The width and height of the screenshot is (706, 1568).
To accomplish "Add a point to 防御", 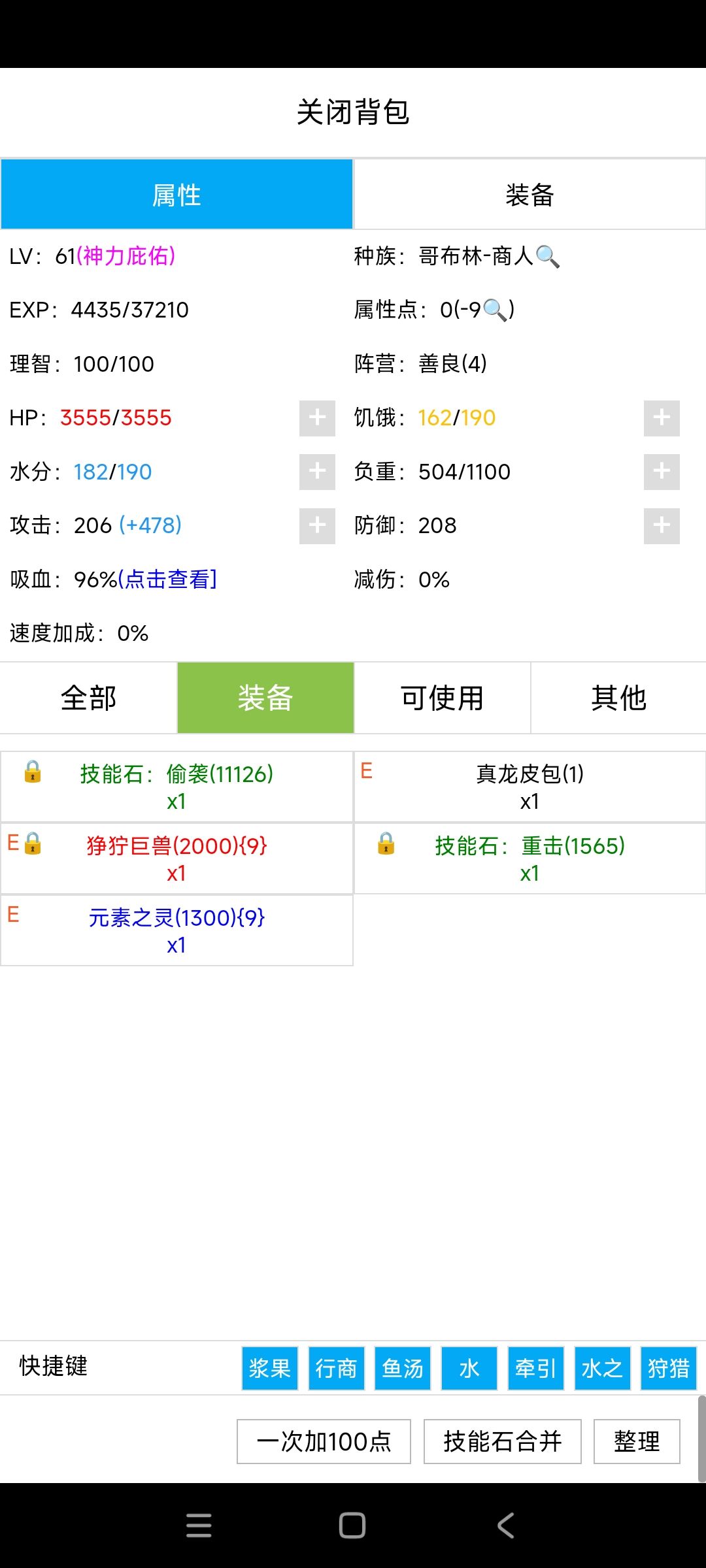I will pos(662,526).
